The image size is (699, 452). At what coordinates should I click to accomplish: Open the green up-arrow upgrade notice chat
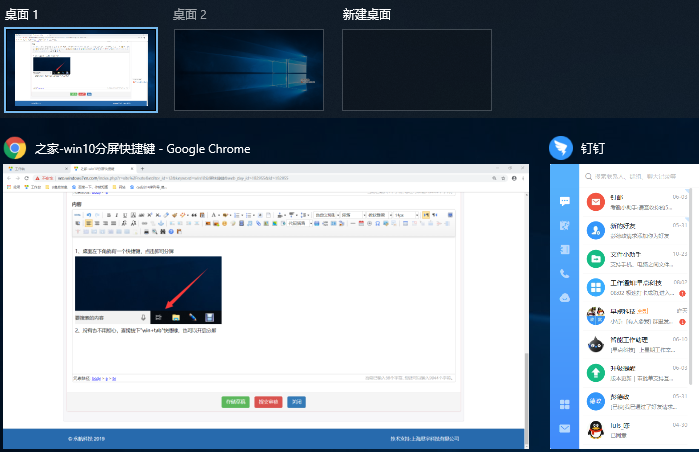coord(595,372)
